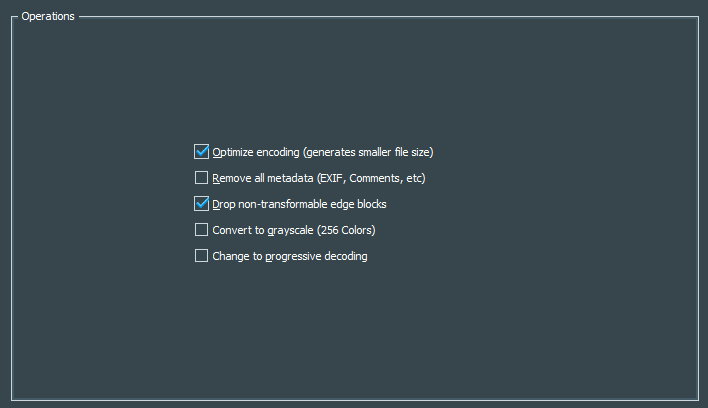Click the word "grayscale" in the fourth option
Viewport: 708px width, 408px height.
(289, 231)
